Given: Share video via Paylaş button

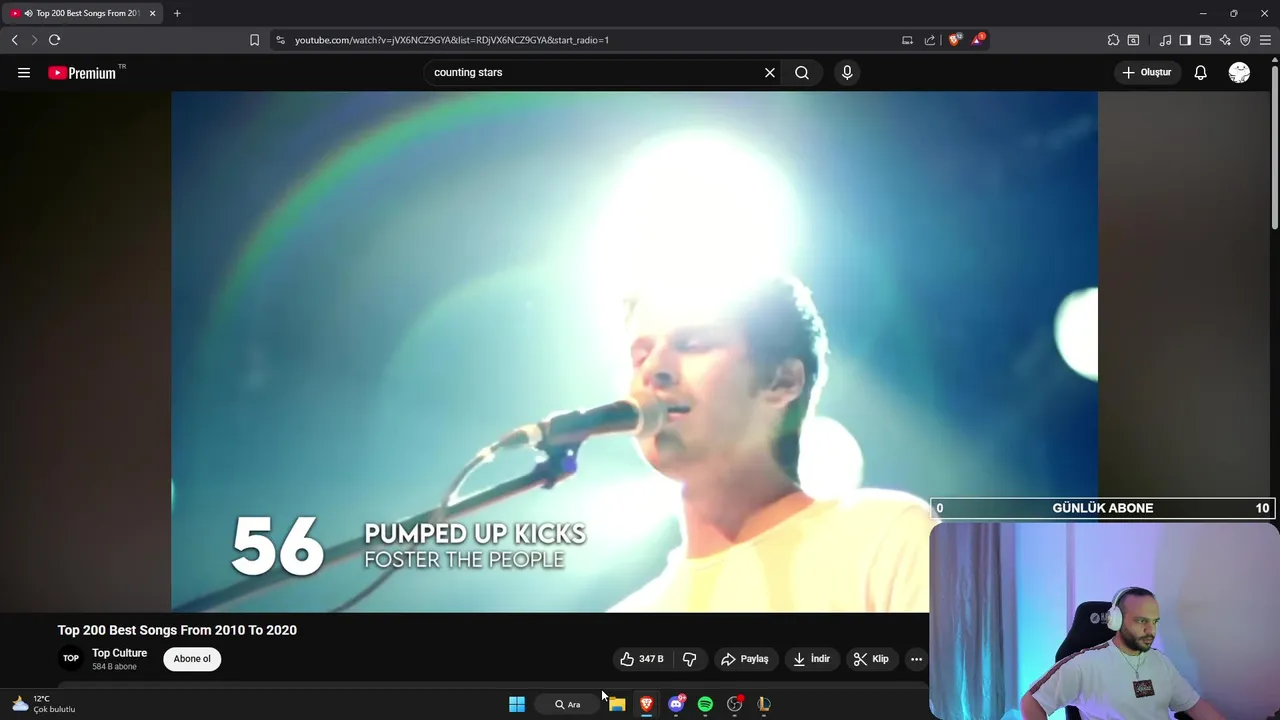Looking at the screenshot, I should pos(745,659).
